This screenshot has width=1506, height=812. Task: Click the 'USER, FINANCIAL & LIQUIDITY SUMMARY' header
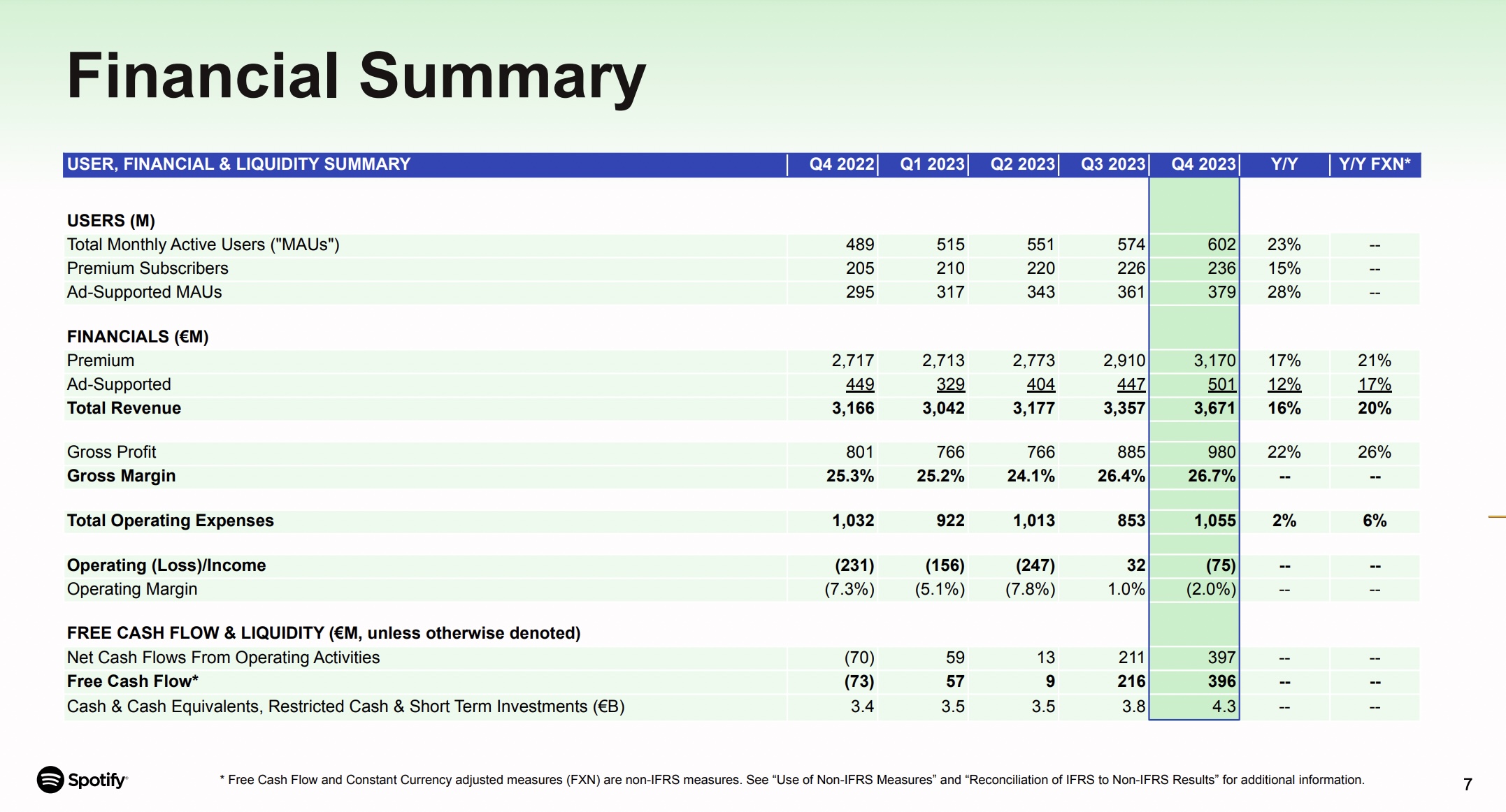click(238, 164)
